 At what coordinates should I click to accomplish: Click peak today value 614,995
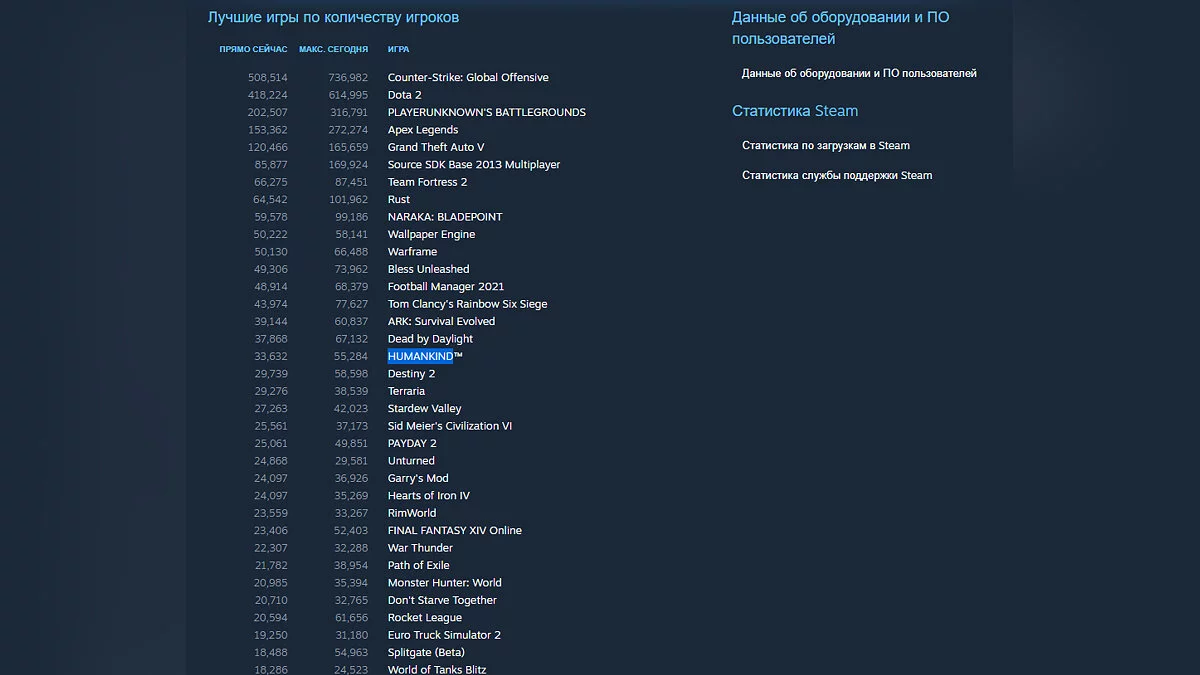[x=348, y=95]
